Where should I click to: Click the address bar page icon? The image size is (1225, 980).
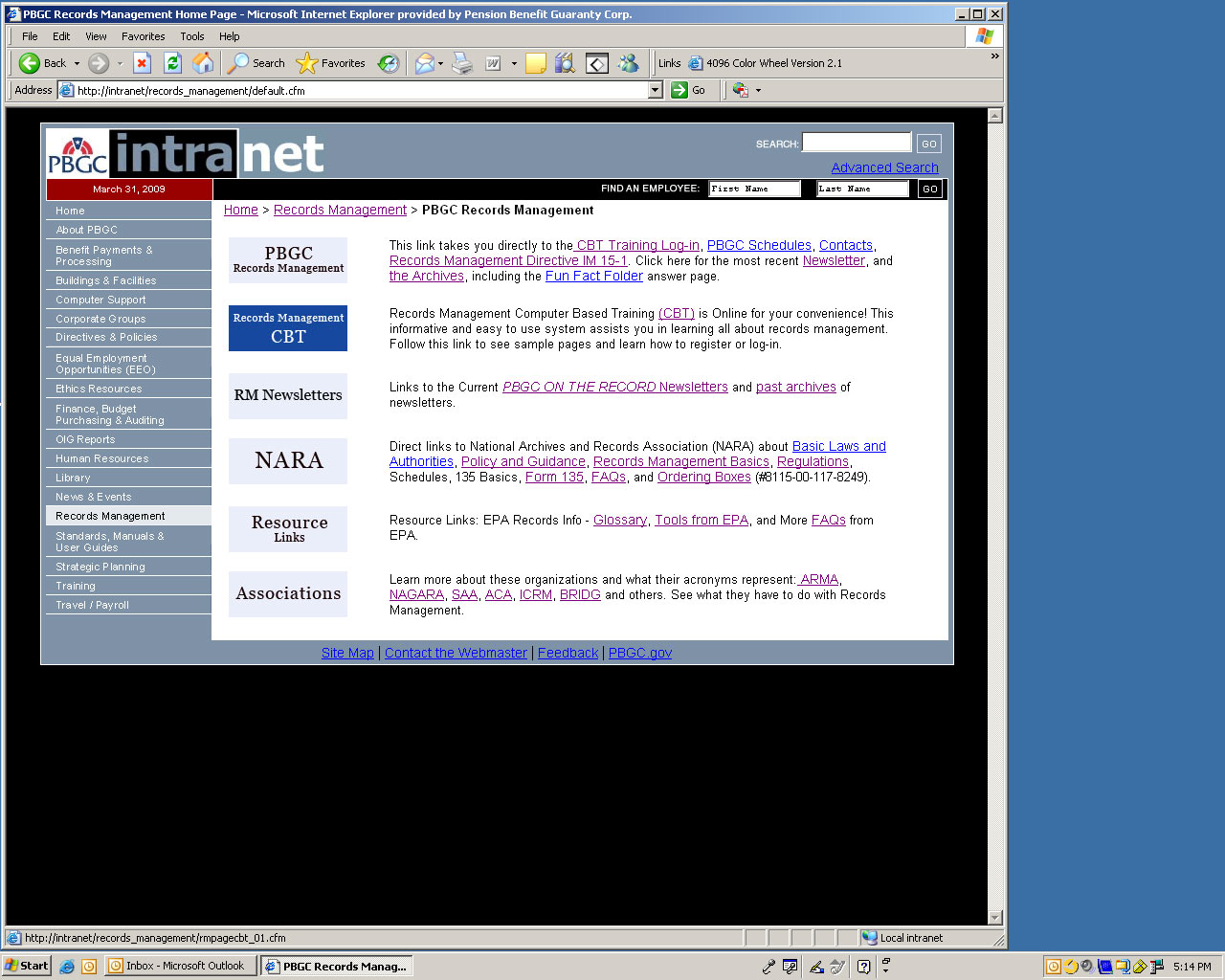point(67,91)
